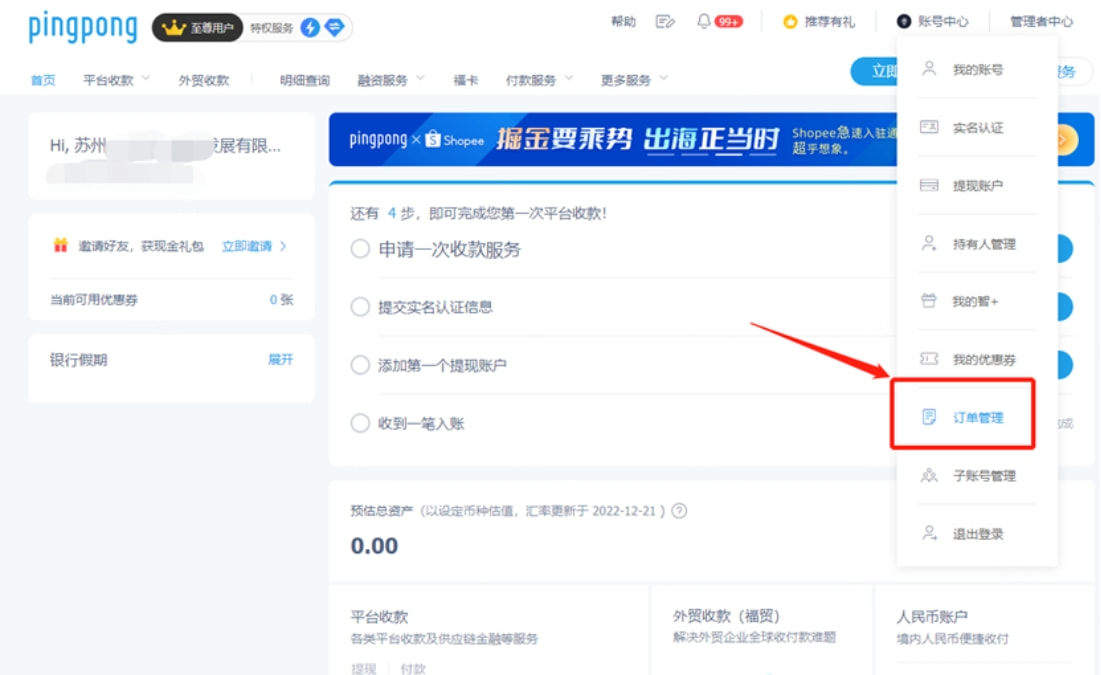Click the feedback note icon beside 帮助

click(x=665, y=21)
